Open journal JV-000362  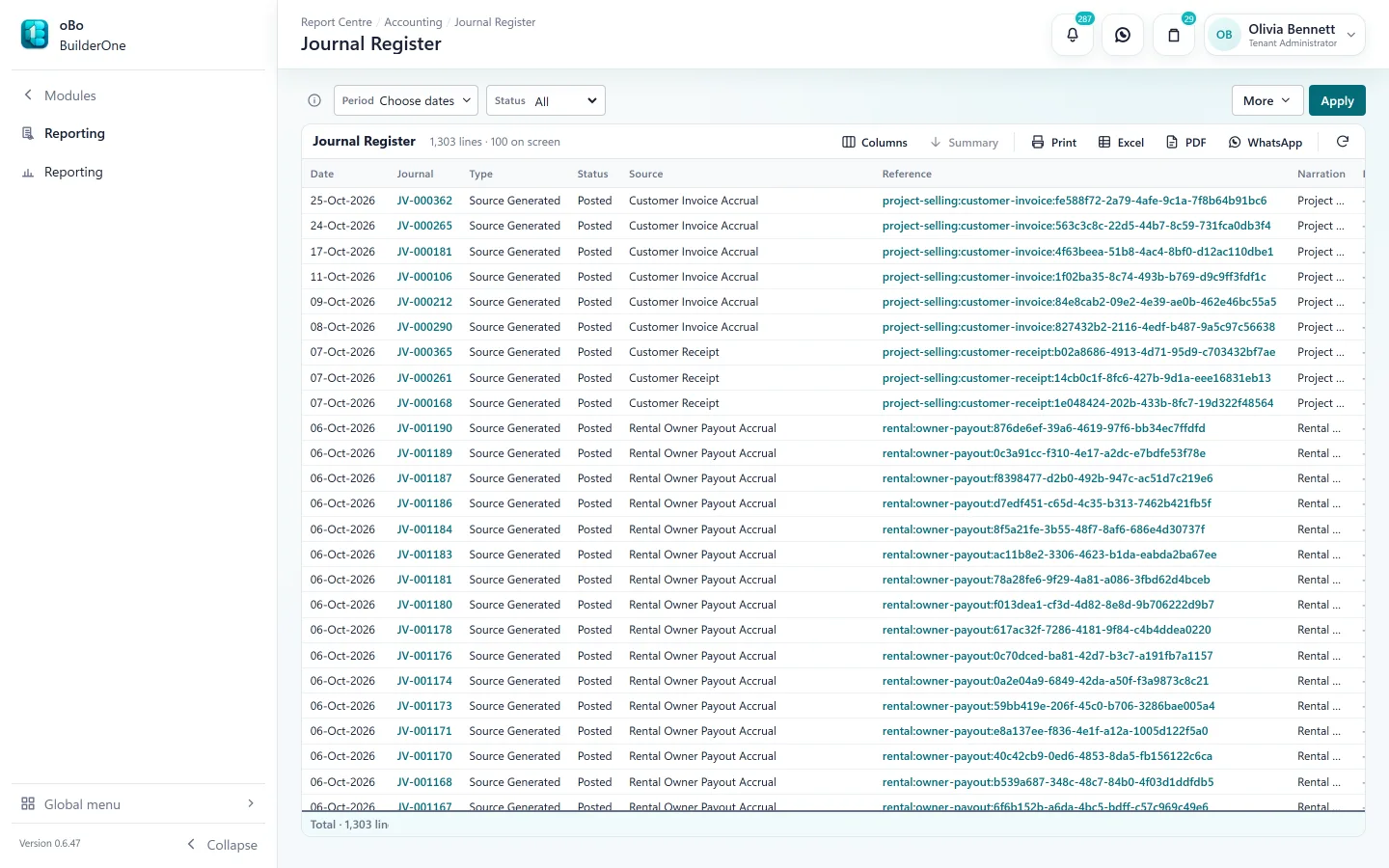[x=424, y=201]
